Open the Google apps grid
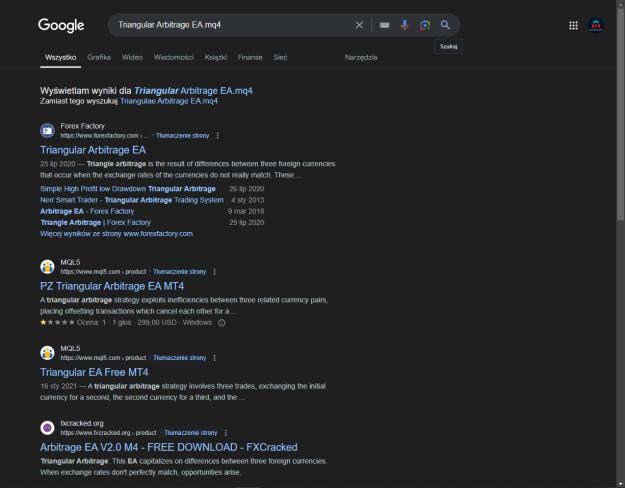 [x=573, y=26]
